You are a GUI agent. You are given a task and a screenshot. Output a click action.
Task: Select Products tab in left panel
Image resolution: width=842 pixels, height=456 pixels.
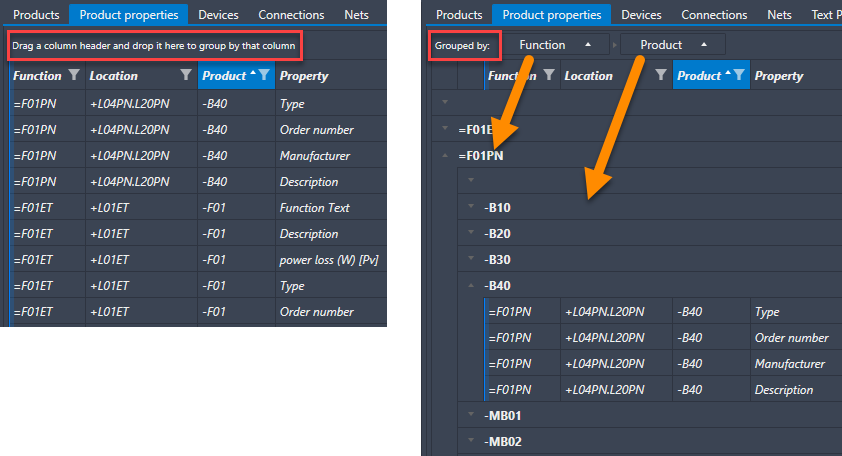pyautogui.click(x=35, y=15)
